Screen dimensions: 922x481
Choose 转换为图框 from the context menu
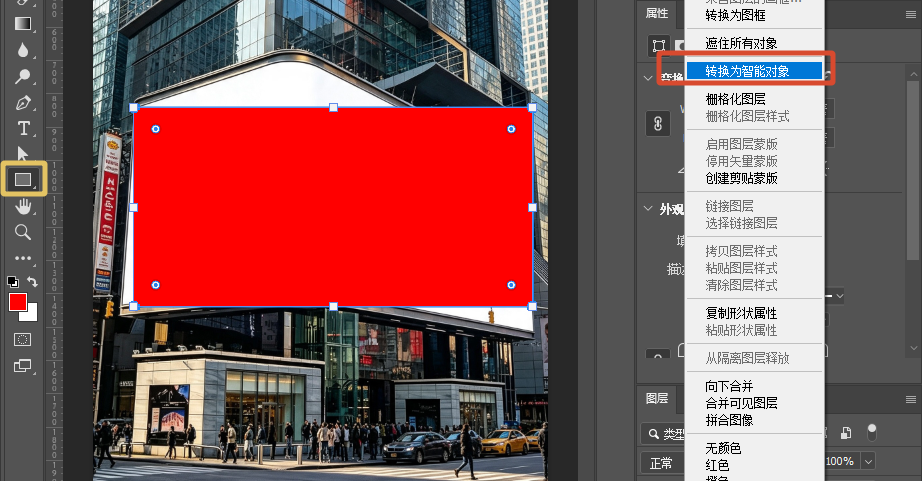(x=755, y=15)
